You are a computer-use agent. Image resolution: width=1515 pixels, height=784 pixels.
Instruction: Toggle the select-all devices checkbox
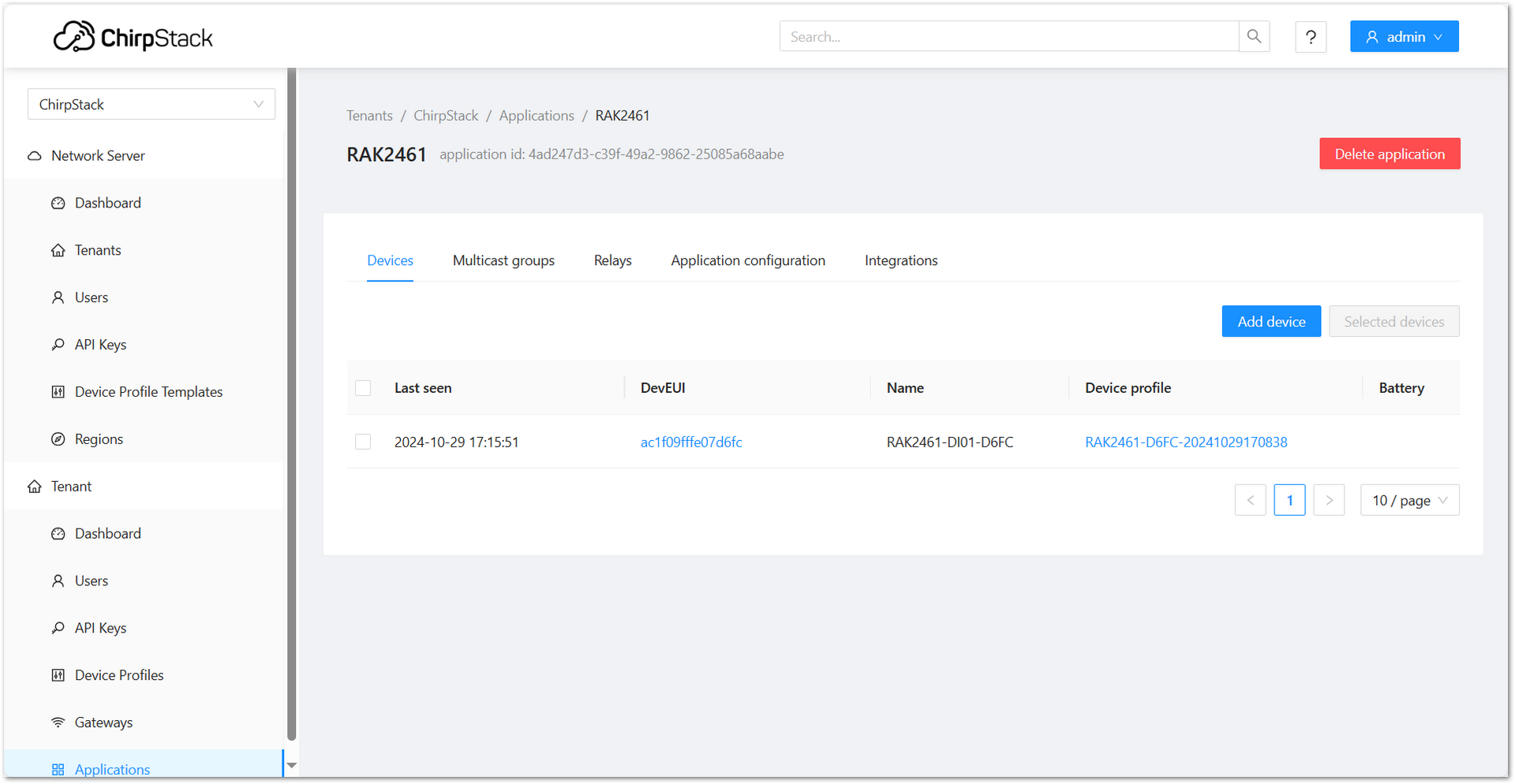(363, 388)
